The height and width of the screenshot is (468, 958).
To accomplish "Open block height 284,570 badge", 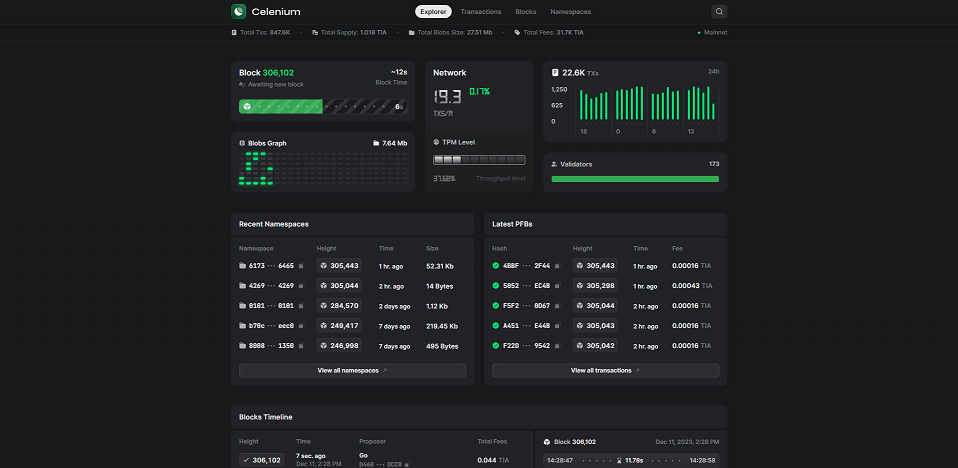I will click(339, 305).
